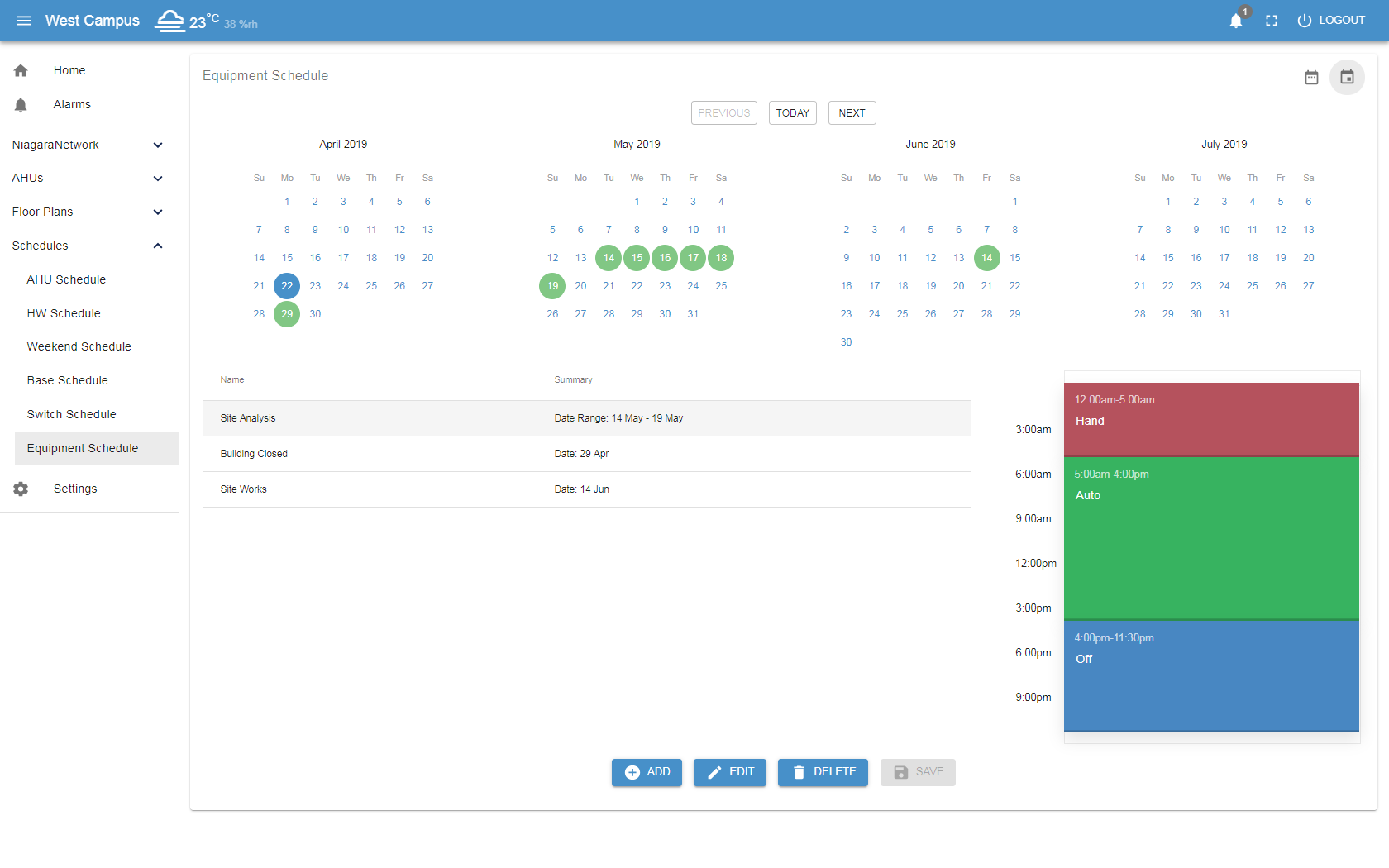Toggle fullscreen mode icon
1389x868 pixels.
(x=1272, y=21)
